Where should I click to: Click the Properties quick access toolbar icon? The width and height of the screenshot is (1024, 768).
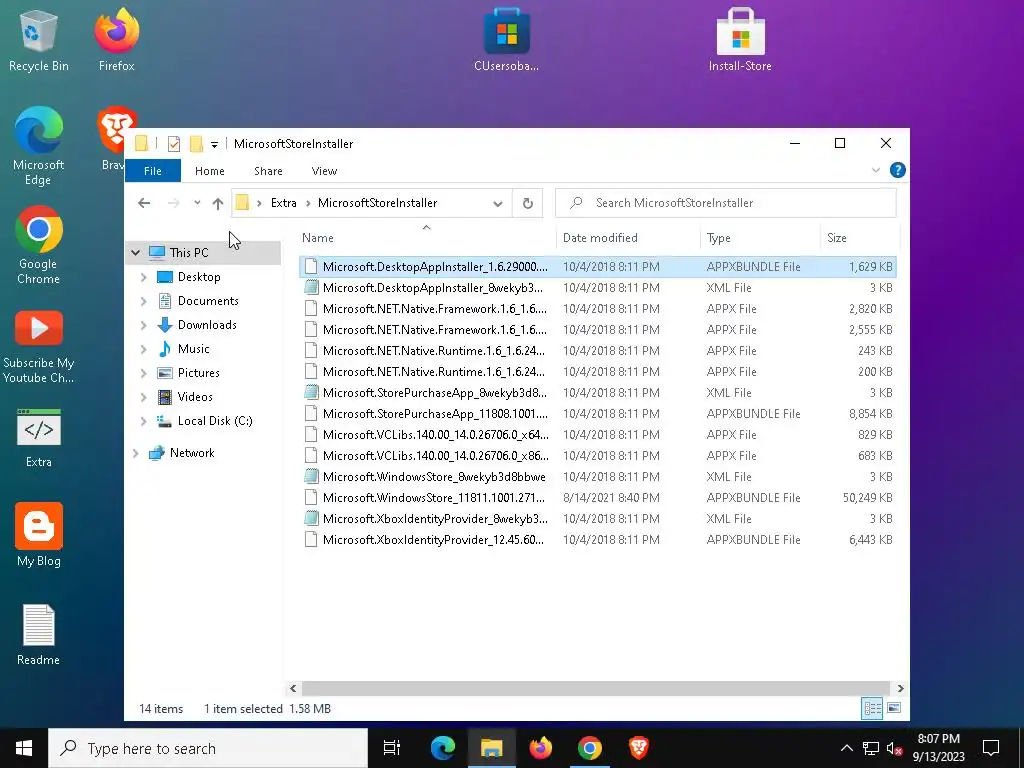coord(174,144)
